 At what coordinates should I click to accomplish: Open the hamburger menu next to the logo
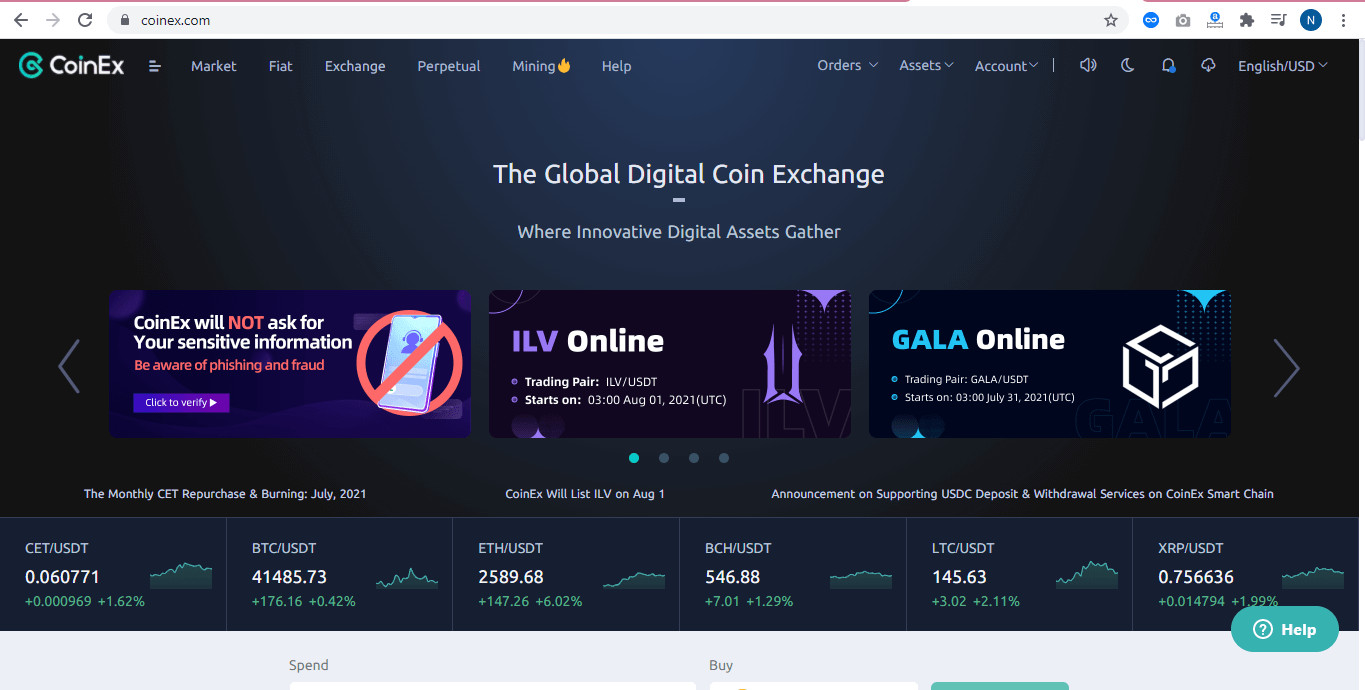pos(155,66)
